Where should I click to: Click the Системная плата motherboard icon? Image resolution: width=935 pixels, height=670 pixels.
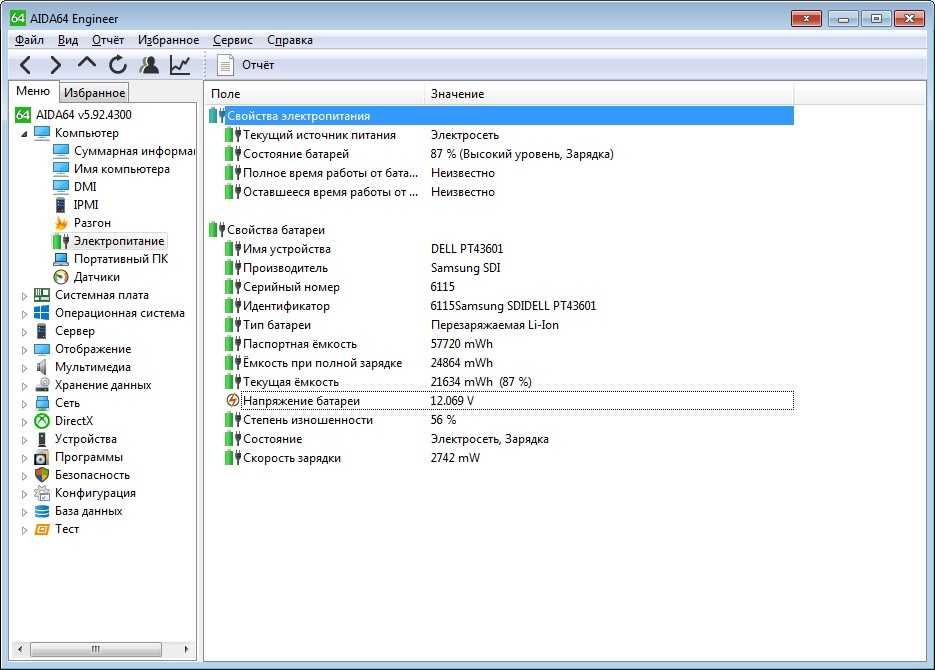tap(42, 295)
